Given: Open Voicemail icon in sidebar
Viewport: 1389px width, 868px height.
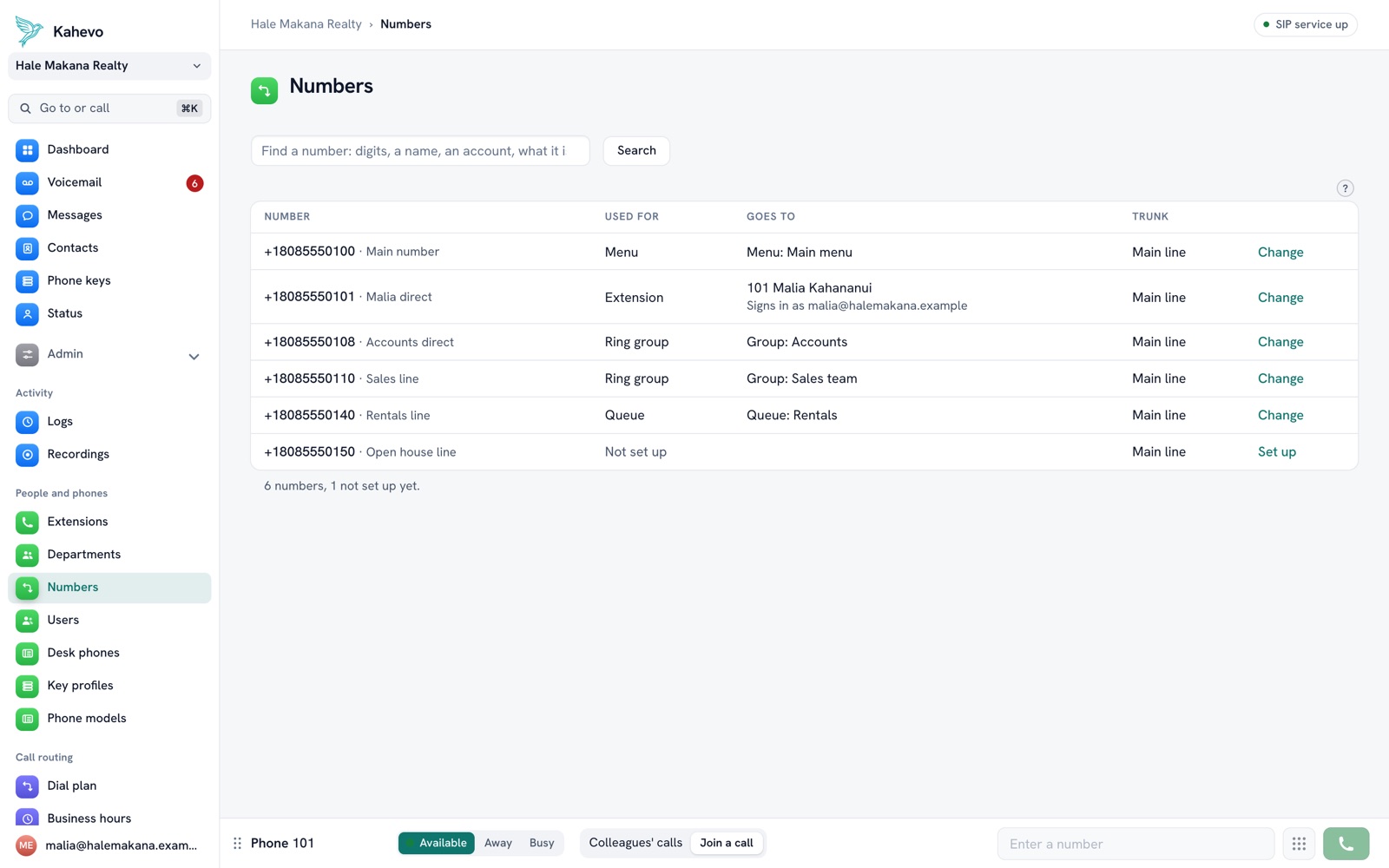Looking at the screenshot, I should (x=27, y=183).
